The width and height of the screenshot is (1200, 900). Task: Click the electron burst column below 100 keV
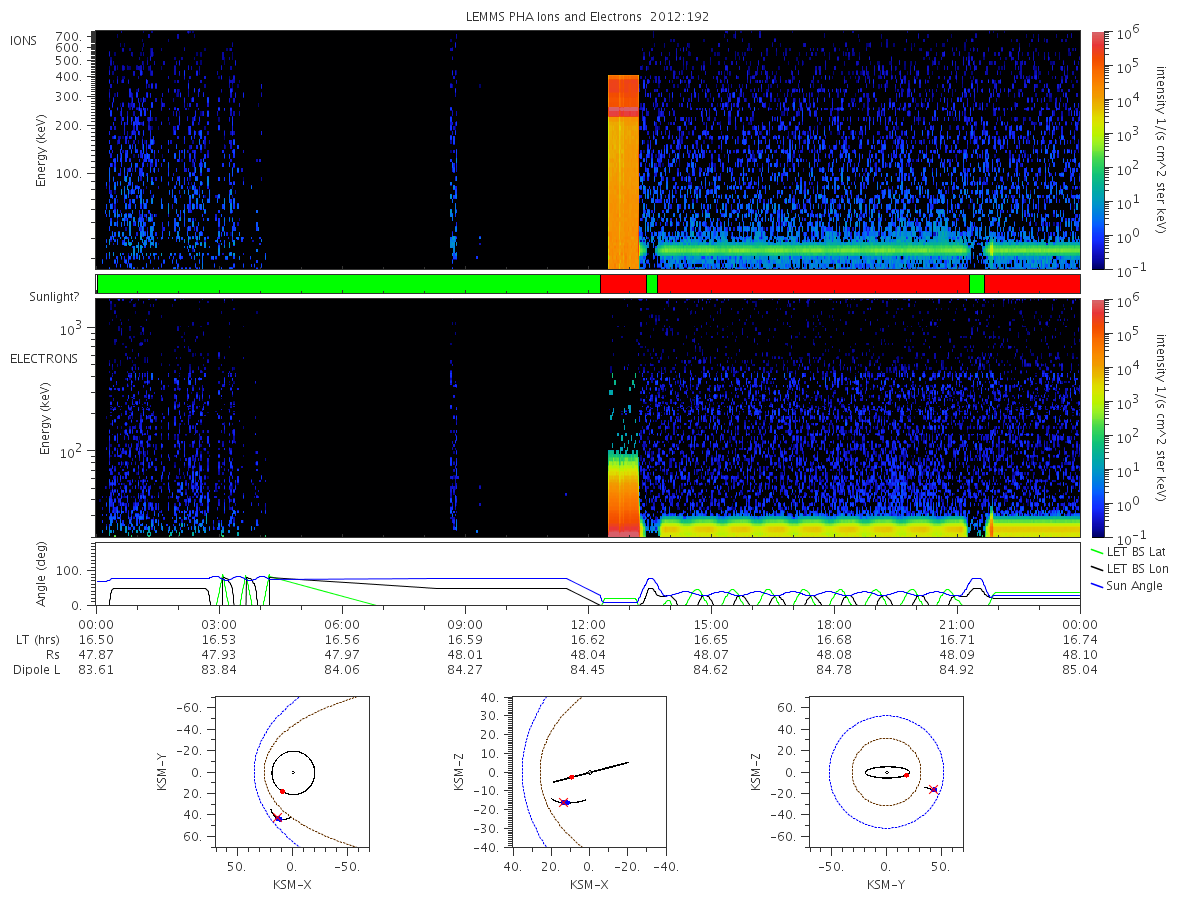(623, 494)
